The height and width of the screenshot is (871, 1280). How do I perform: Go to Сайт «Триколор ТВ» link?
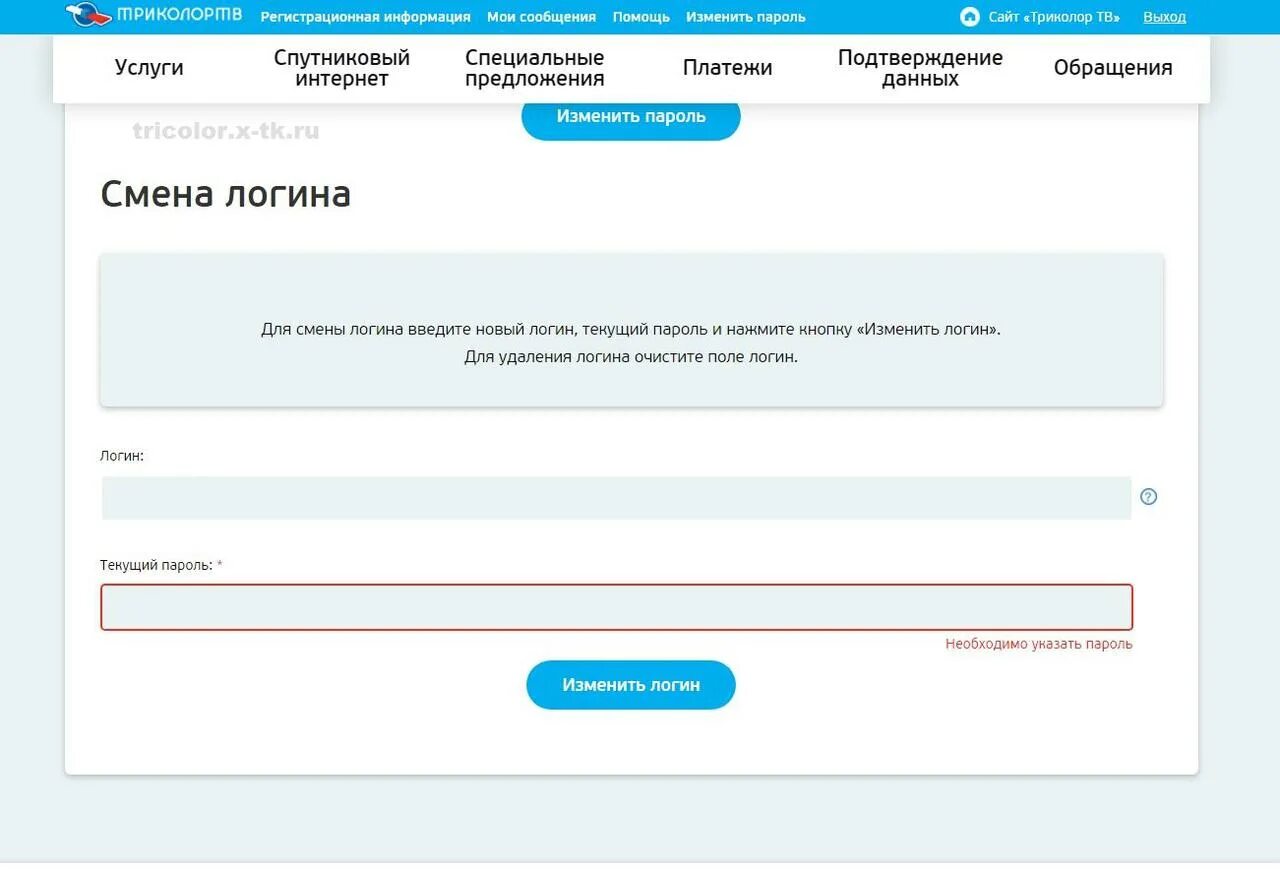[x=1054, y=17]
